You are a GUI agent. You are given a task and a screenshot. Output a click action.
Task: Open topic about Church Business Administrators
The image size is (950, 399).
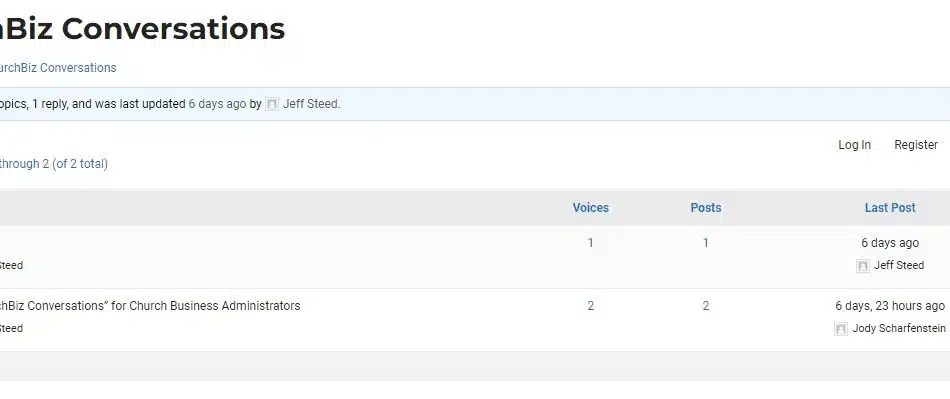coord(150,306)
